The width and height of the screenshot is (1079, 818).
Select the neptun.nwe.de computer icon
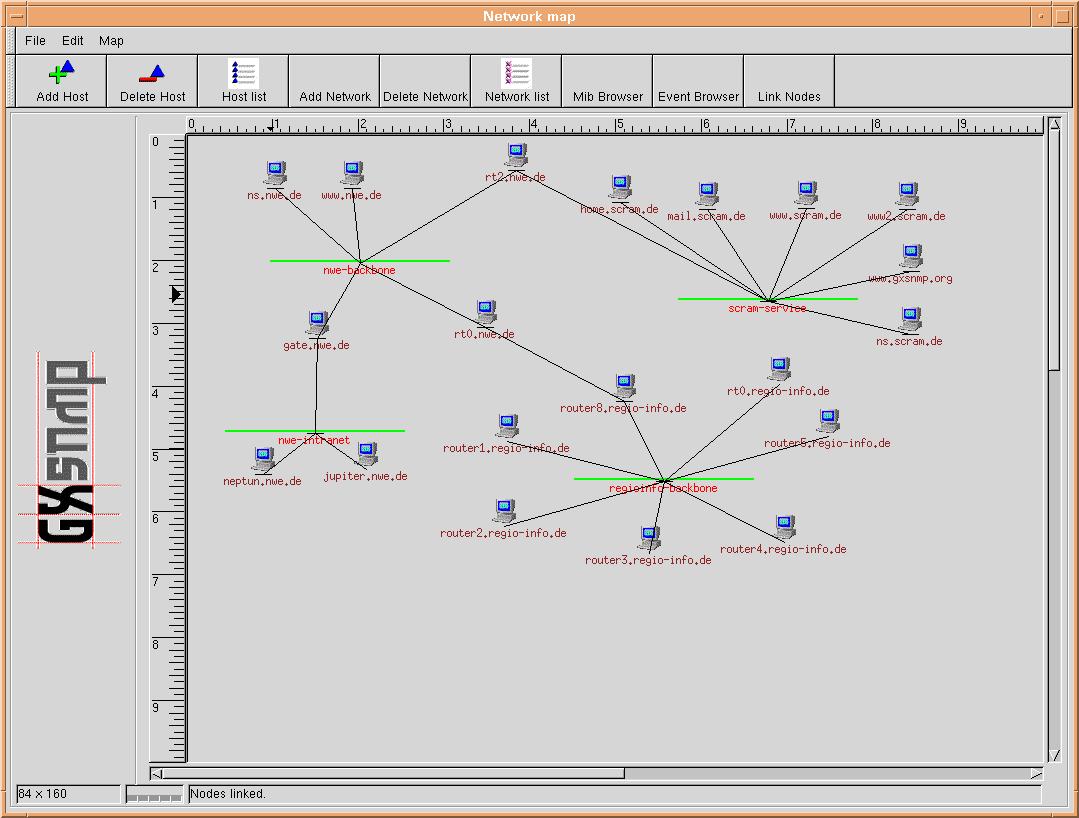pos(263,460)
